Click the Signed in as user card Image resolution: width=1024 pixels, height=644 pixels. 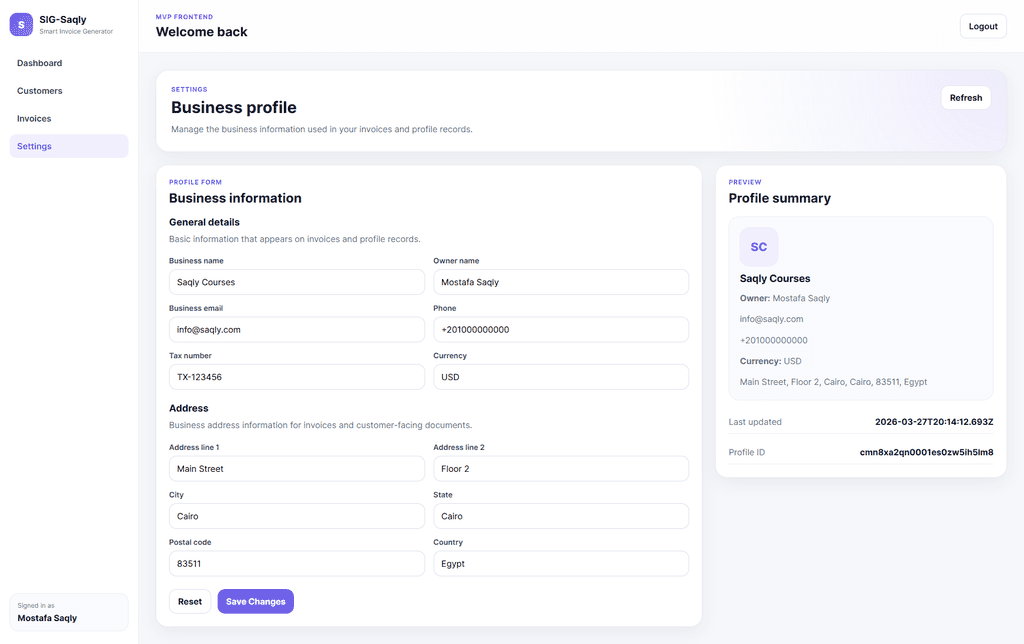[x=69, y=612]
